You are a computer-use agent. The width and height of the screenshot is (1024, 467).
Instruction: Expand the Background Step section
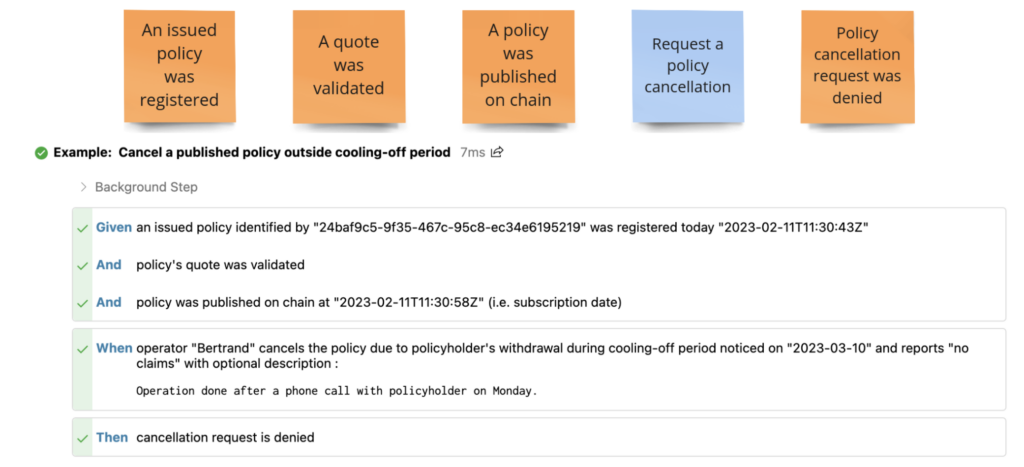tap(84, 187)
